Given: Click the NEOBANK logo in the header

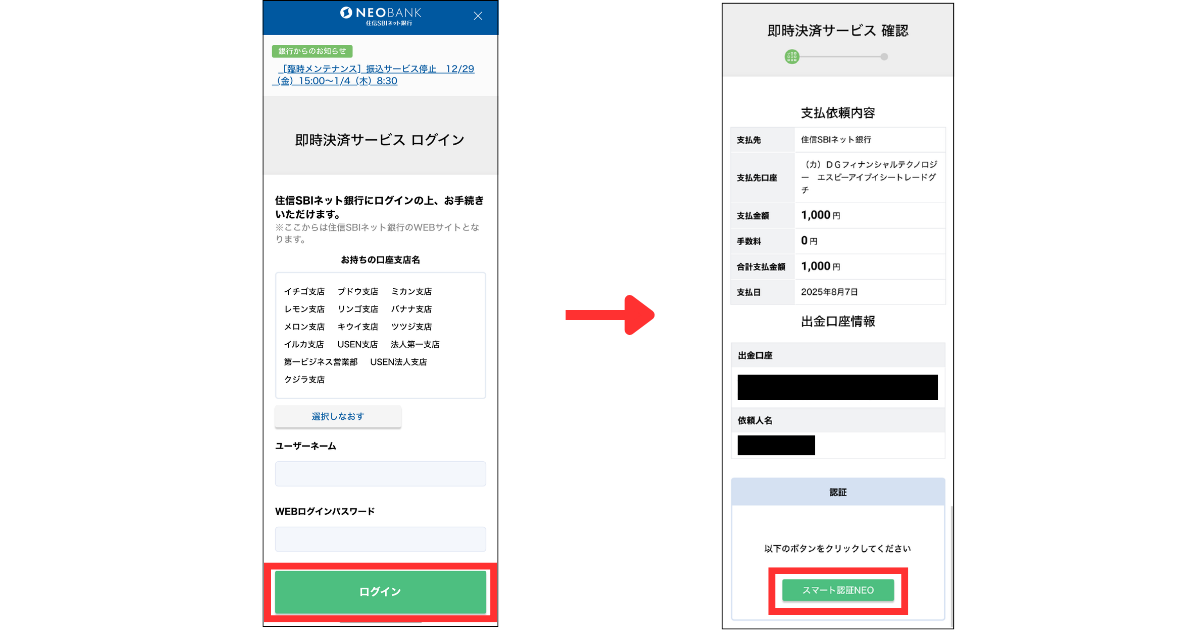Looking at the screenshot, I should 380,16.
